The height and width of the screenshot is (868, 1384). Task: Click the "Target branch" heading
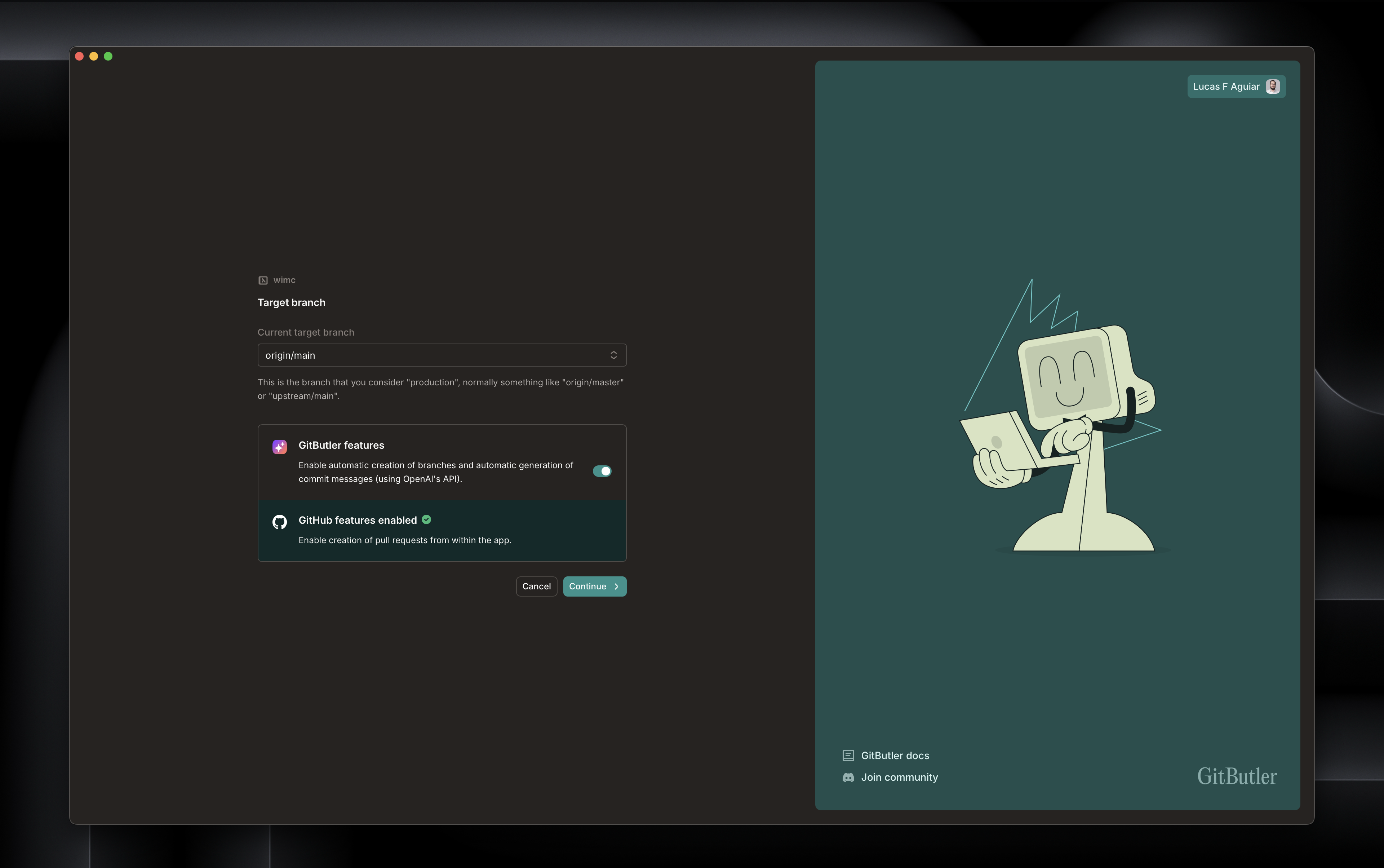291,302
